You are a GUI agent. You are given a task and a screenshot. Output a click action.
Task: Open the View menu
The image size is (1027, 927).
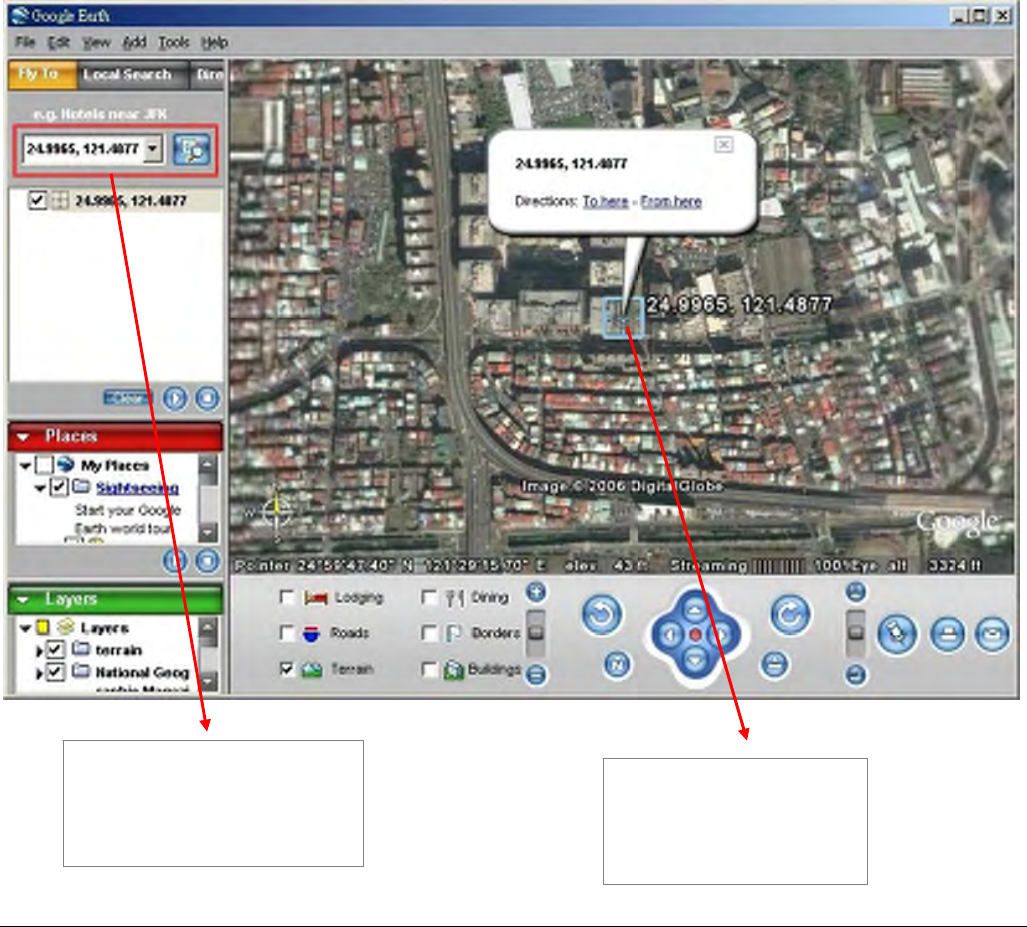pyautogui.click(x=96, y=43)
